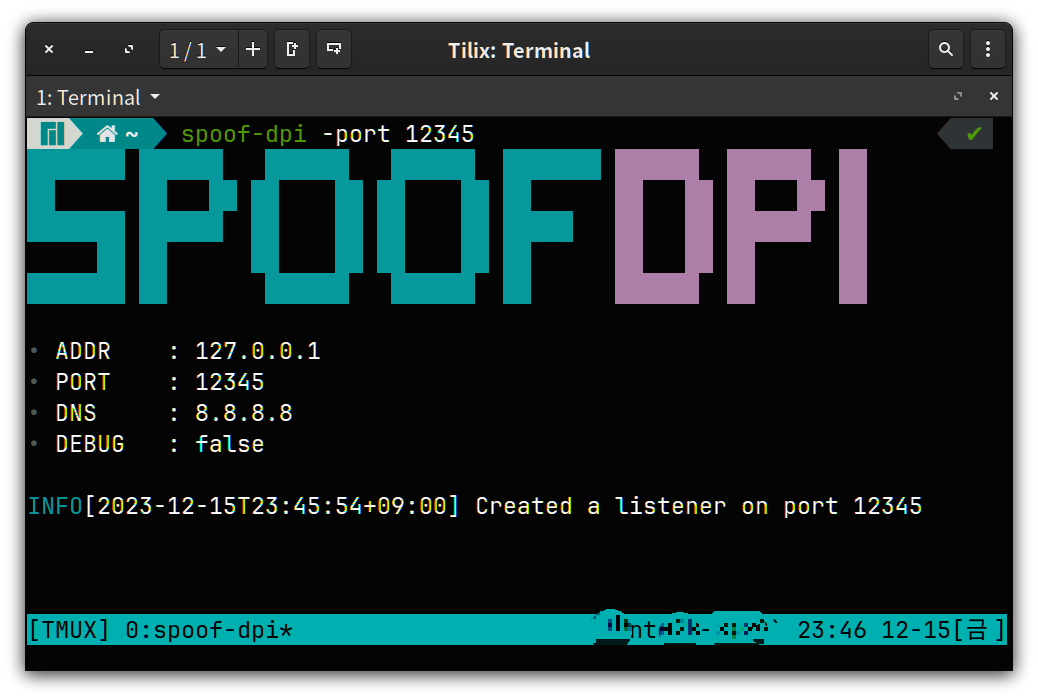Click the tmux clock 23:46
The height and width of the screenshot is (699, 1038).
[x=831, y=630]
